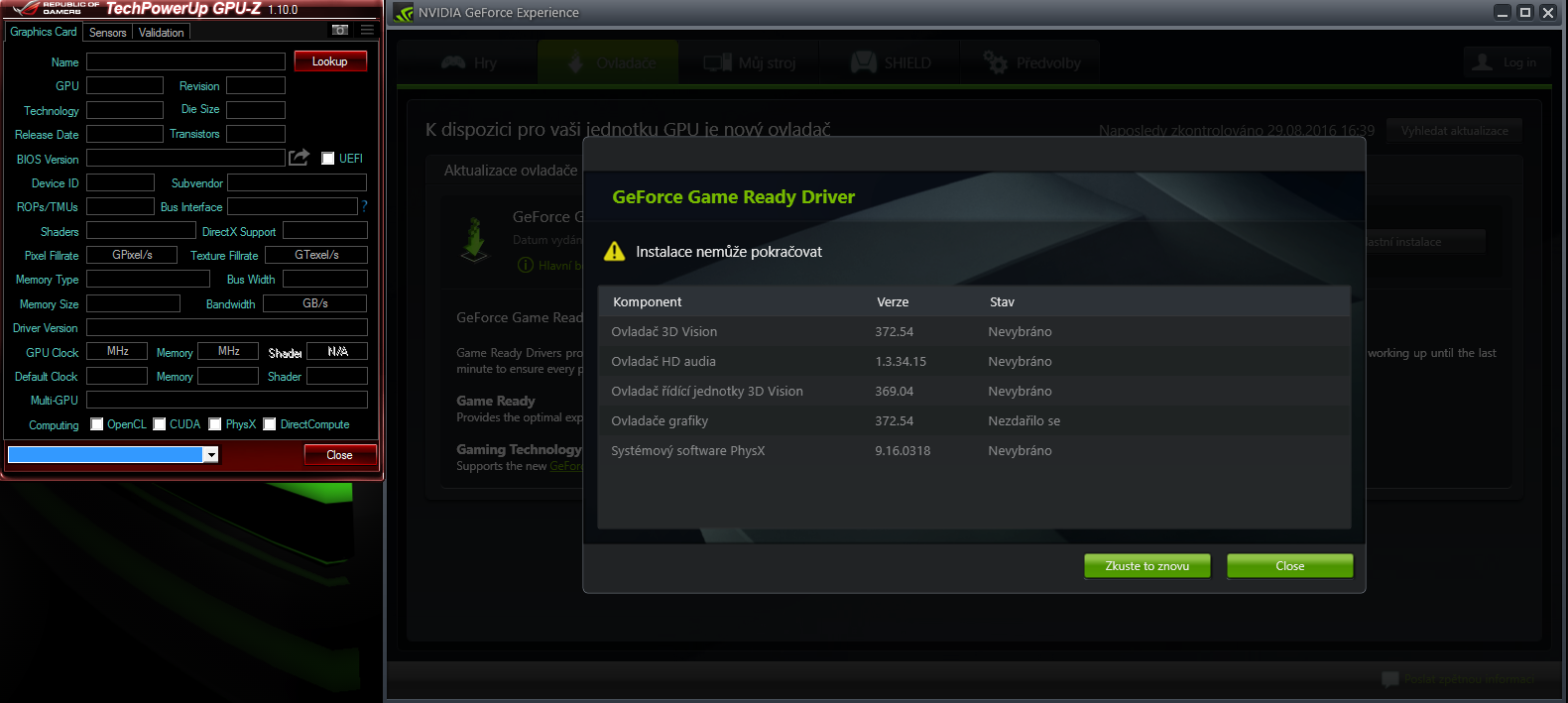This screenshot has height=703, width=1568.
Task: Click the GeForce Game Ready Driver heading
Action: (734, 196)
